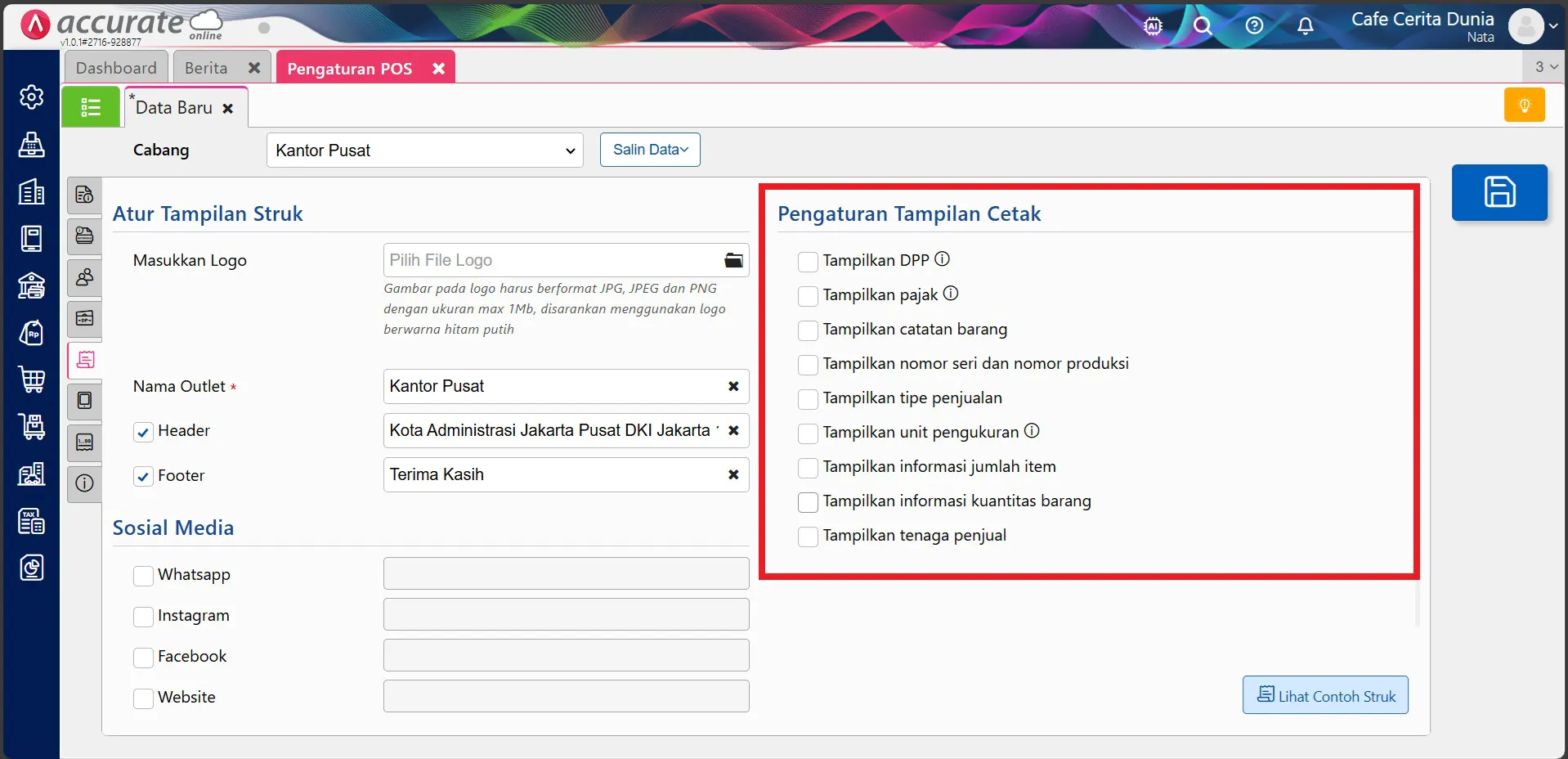The width and height of the screenshot is (1568, 759).
Task: Select the cash register icon in sidebar
Action: click(31, 145)
